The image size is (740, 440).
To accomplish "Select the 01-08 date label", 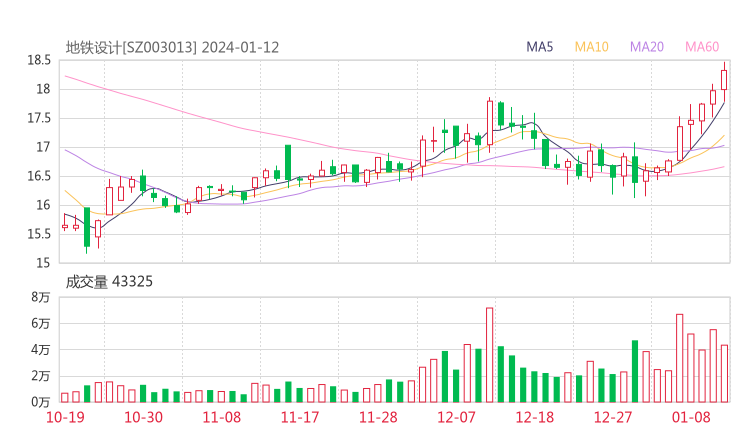I will [691, 417].
